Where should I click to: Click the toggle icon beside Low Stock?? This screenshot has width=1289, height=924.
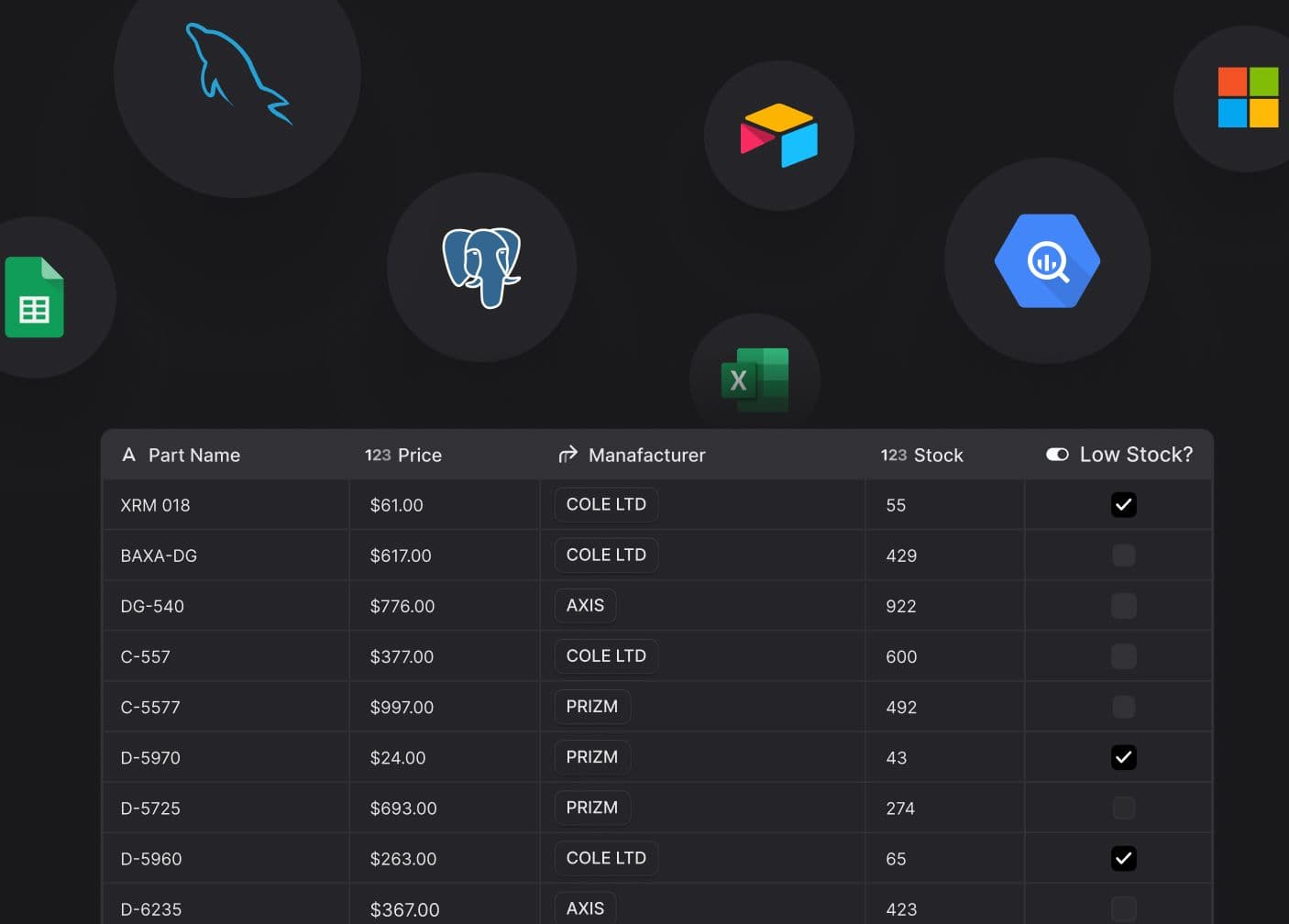click(x=1056, y=454)
